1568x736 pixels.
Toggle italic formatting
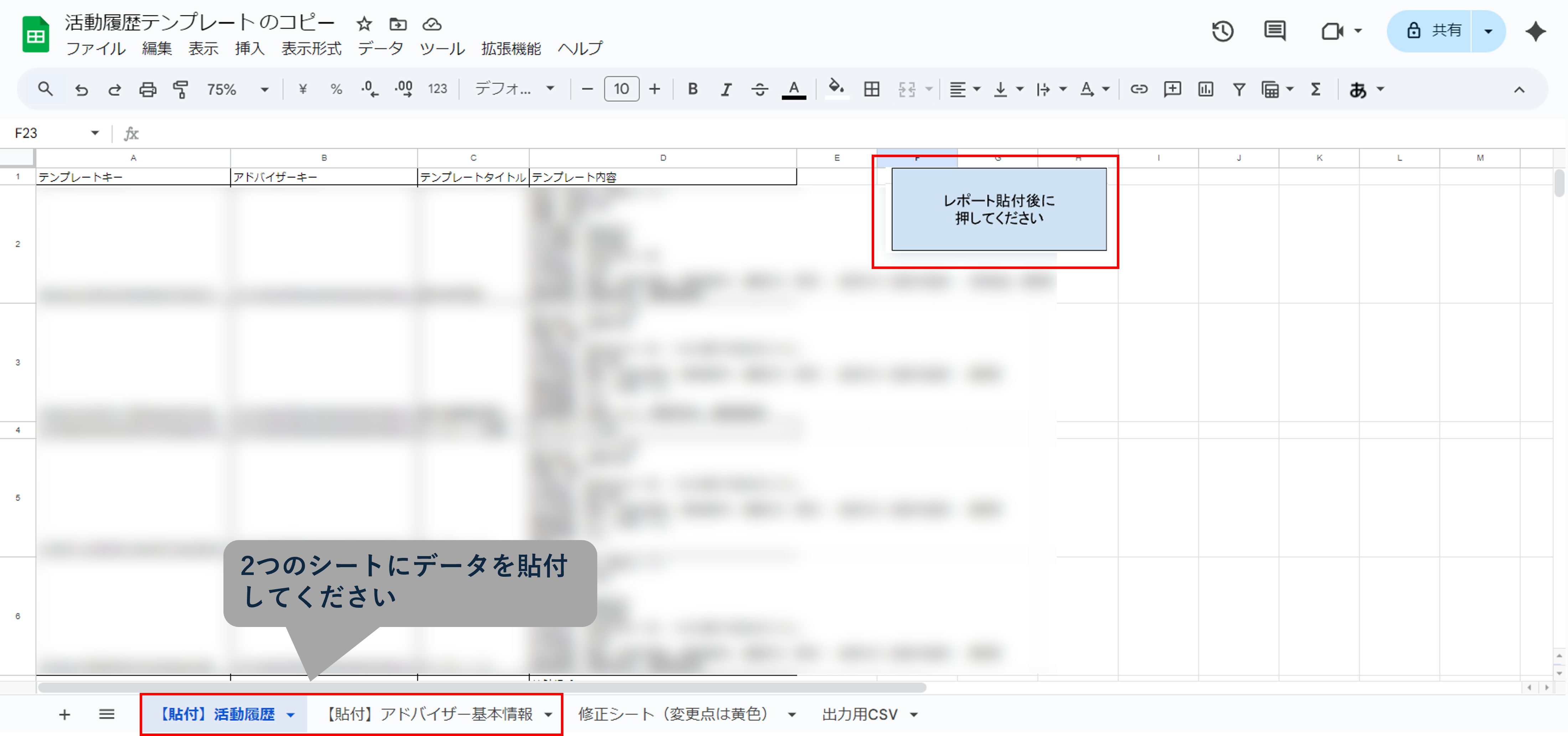[726, 89]
